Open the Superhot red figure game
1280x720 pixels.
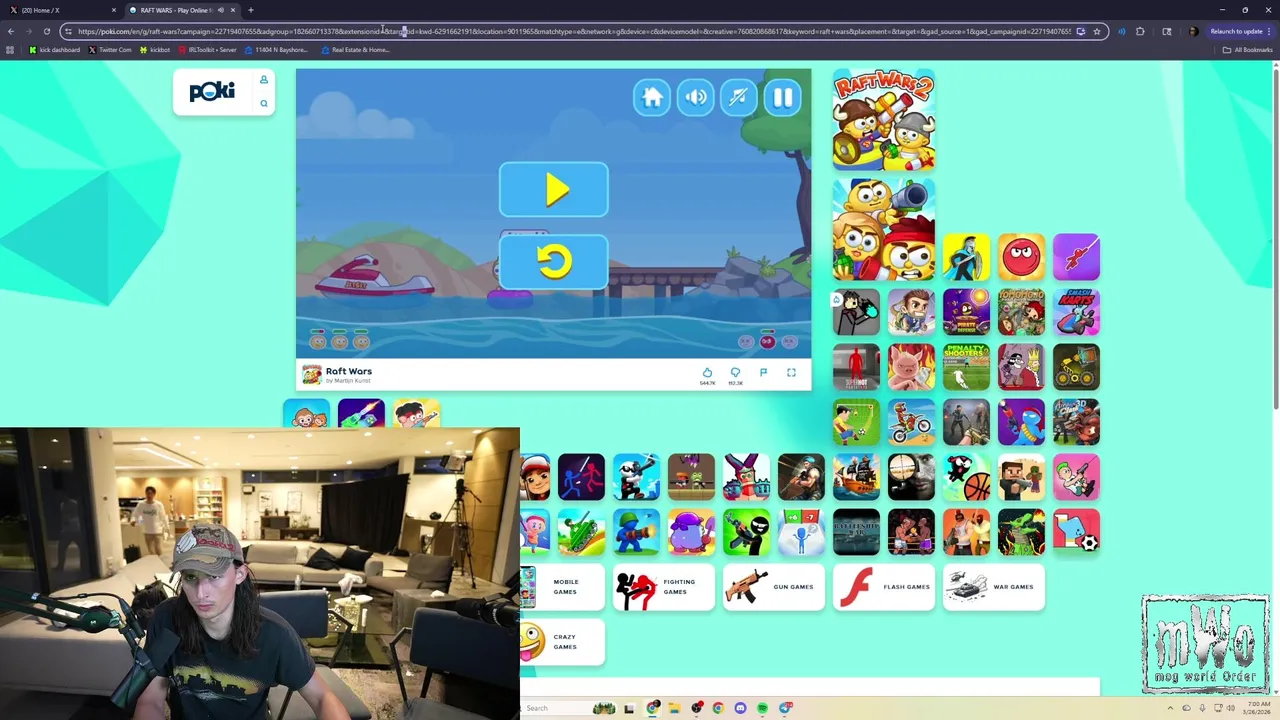857,367
